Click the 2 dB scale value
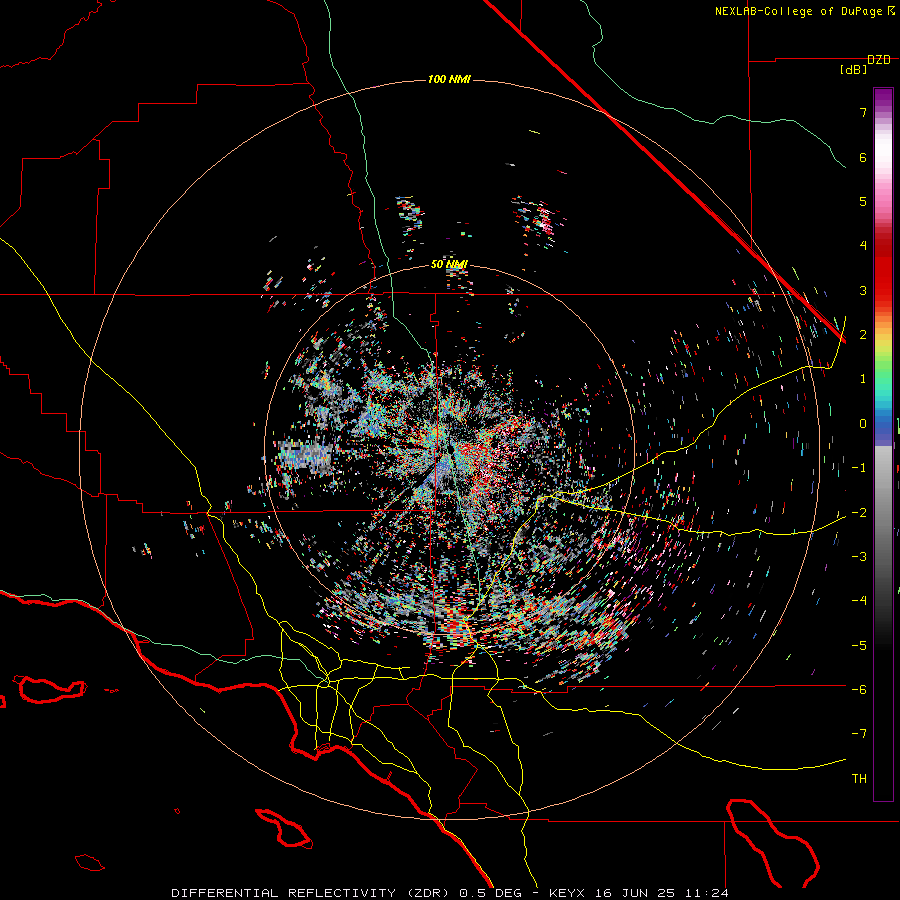The width and height of the screenshot is (900, 900). [x=863, y=335]
